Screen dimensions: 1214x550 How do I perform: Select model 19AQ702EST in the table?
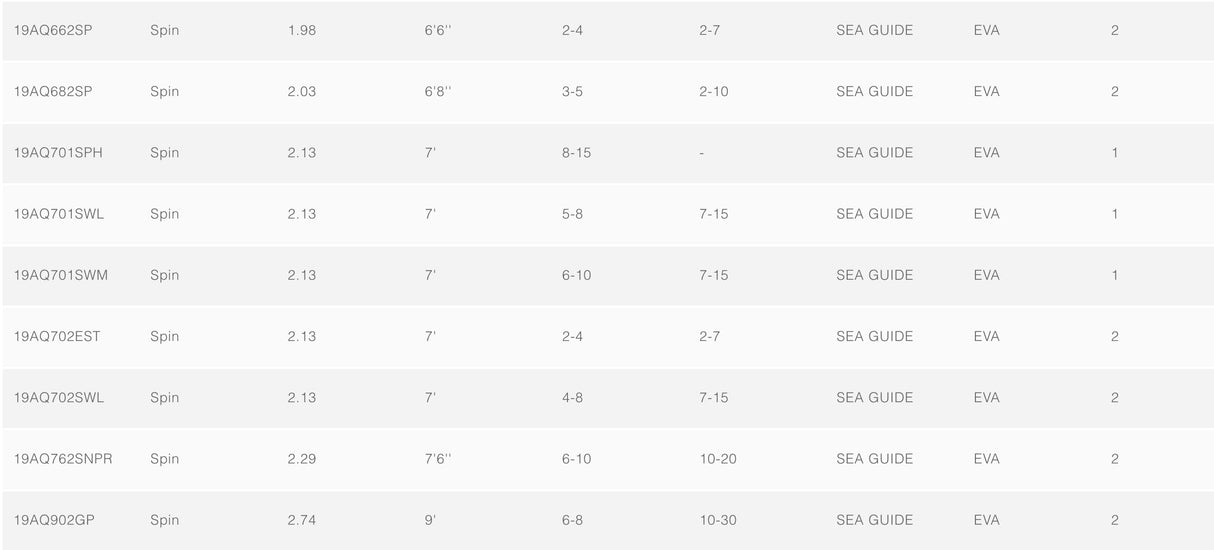tap(57, 336)
